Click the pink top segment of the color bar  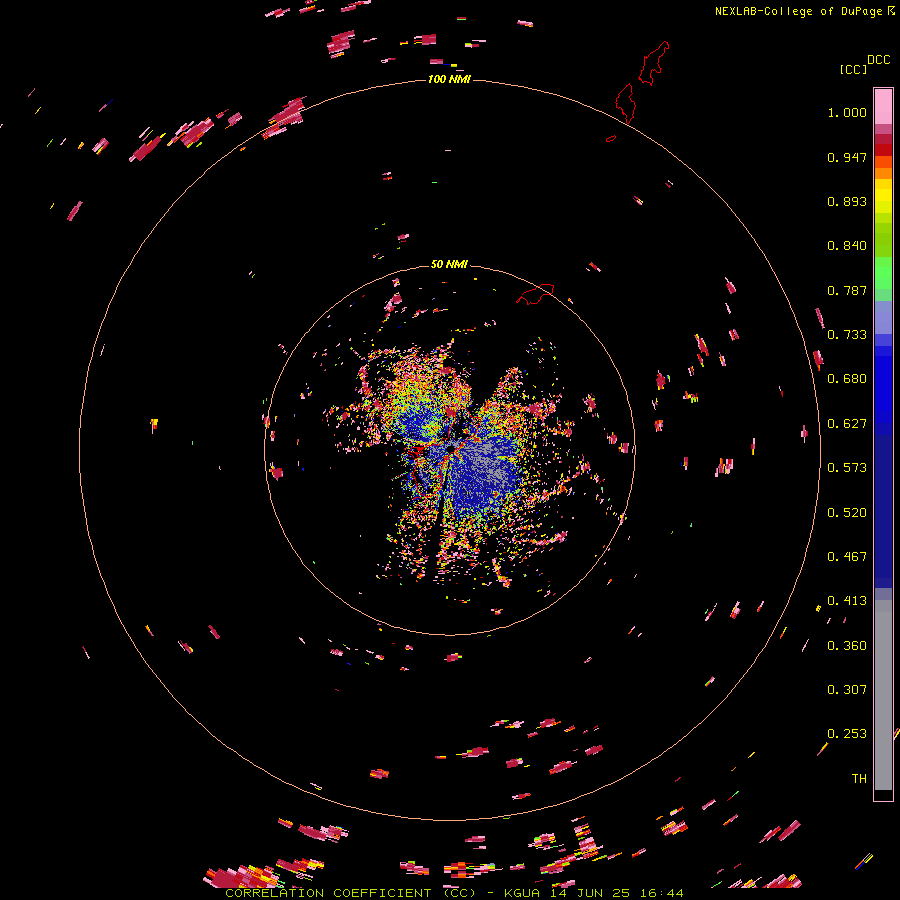click(x=883, y=106)
